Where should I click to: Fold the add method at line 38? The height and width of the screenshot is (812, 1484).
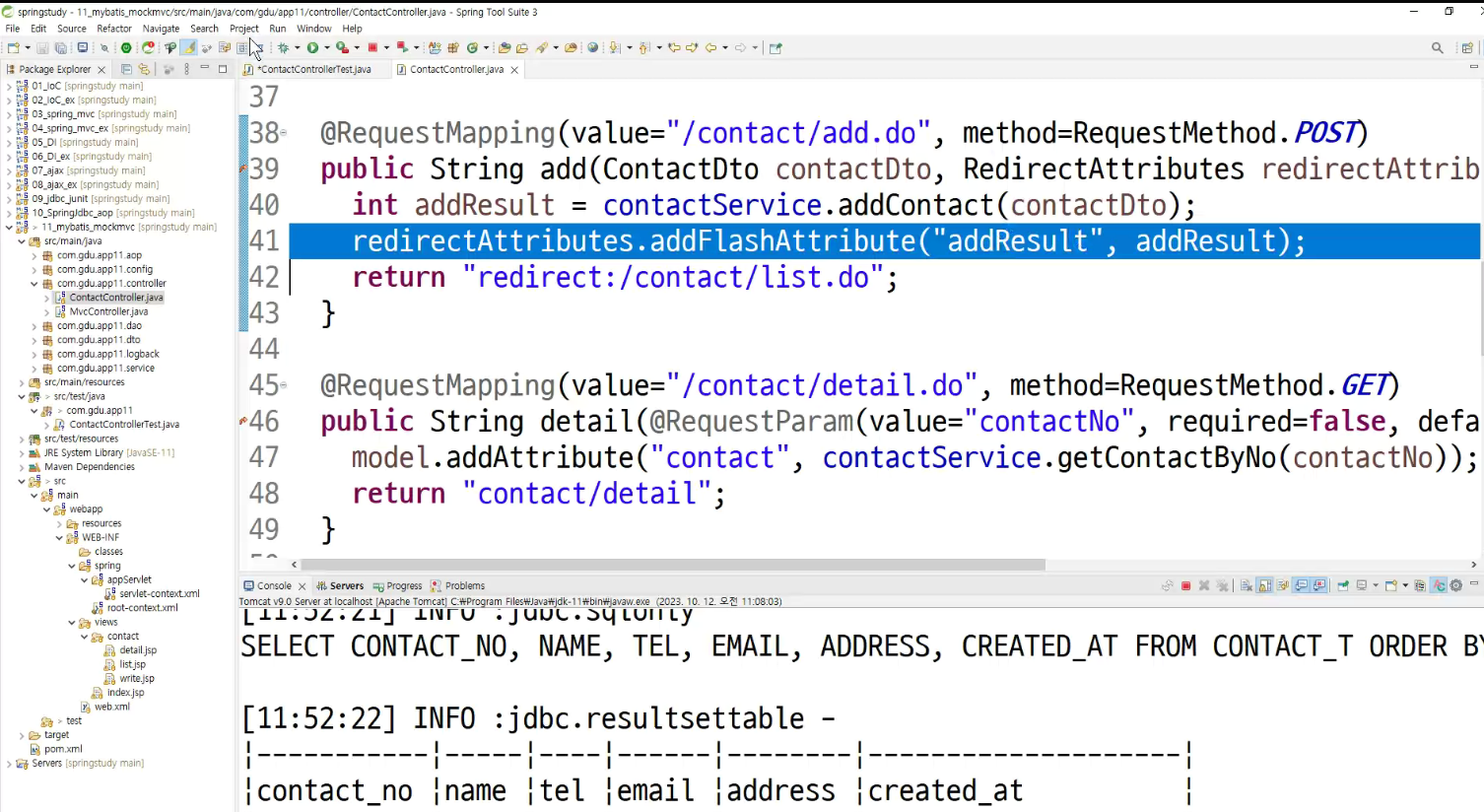coord(284,132)
